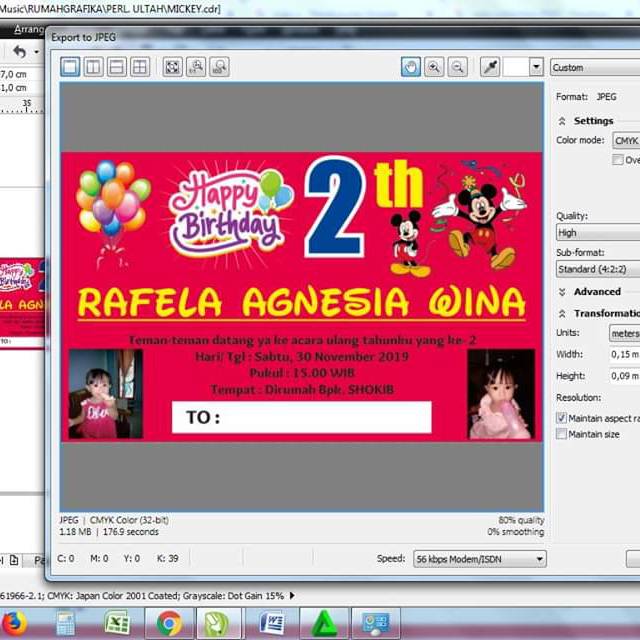The image size is (640, 640).
Task: Switch to four previews layout
Action: 139,67
